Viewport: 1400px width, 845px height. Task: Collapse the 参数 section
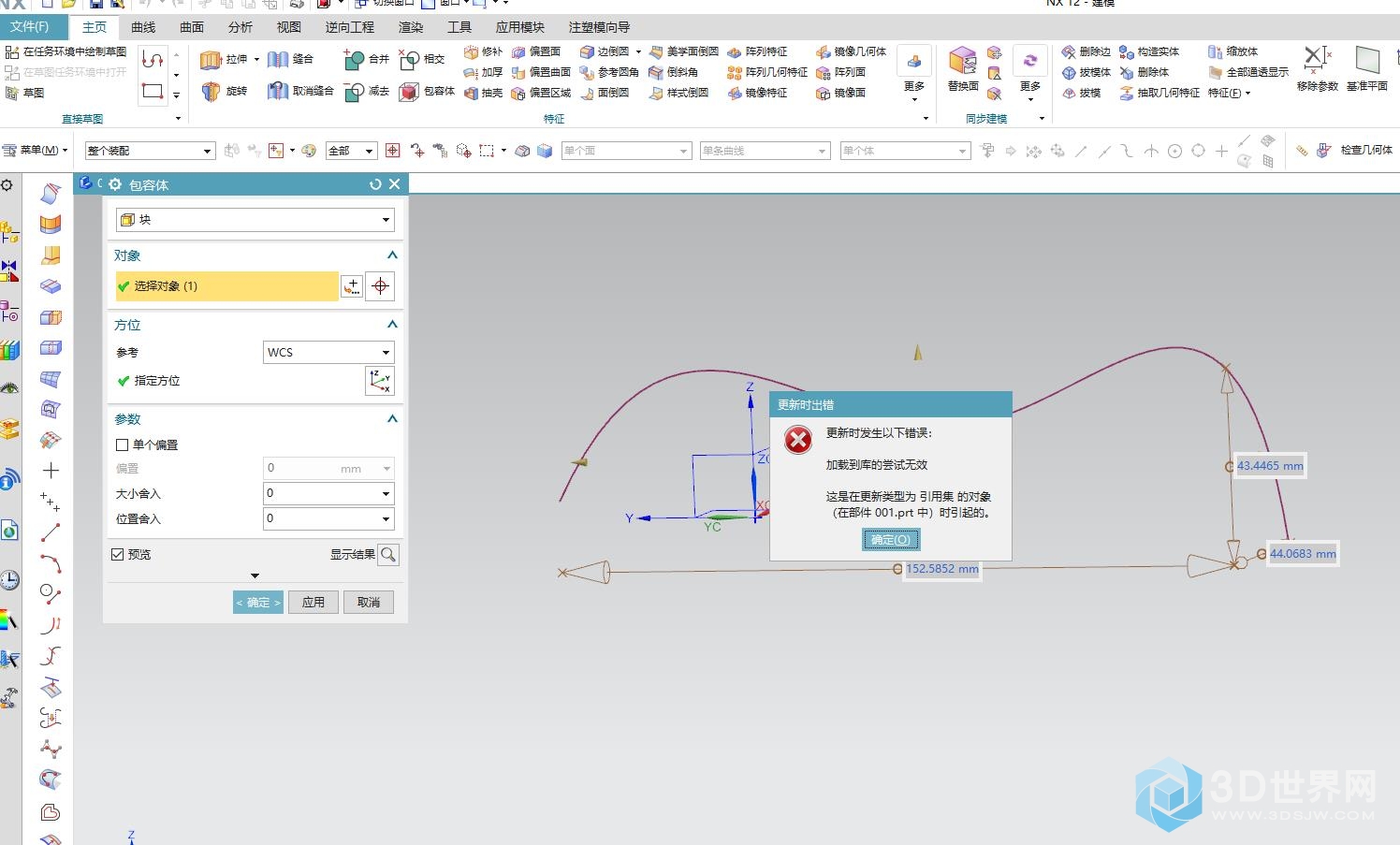(x=392, y=418)
